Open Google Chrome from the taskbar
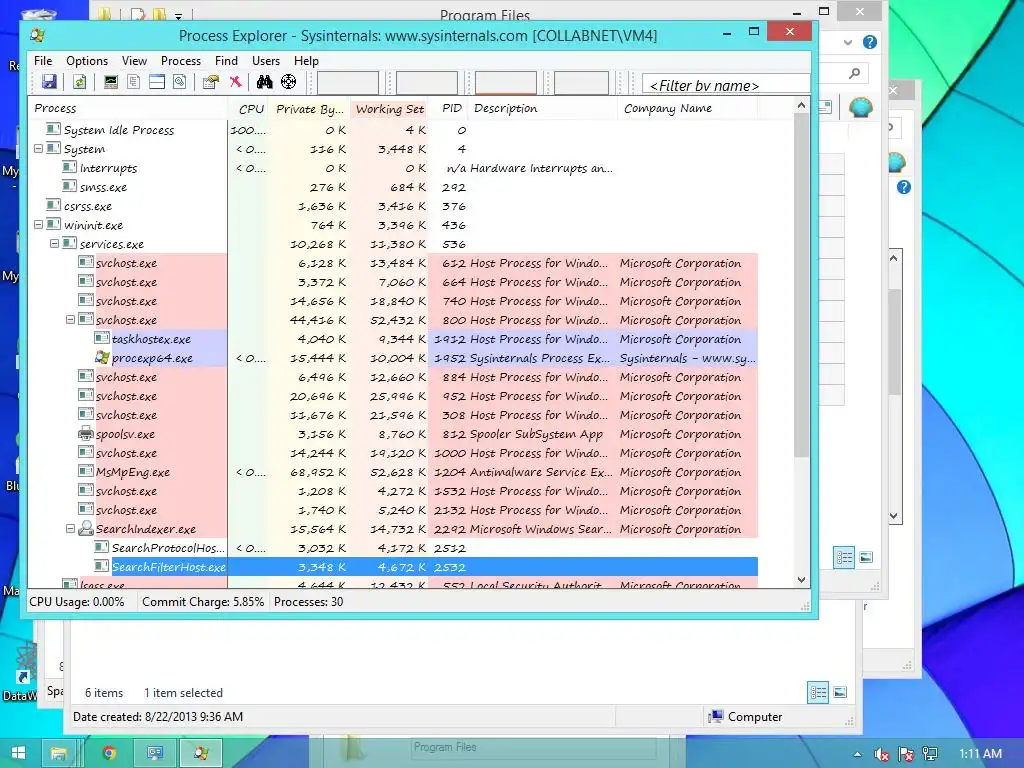The image size is (1024, 768). click(x=109, y=753)
